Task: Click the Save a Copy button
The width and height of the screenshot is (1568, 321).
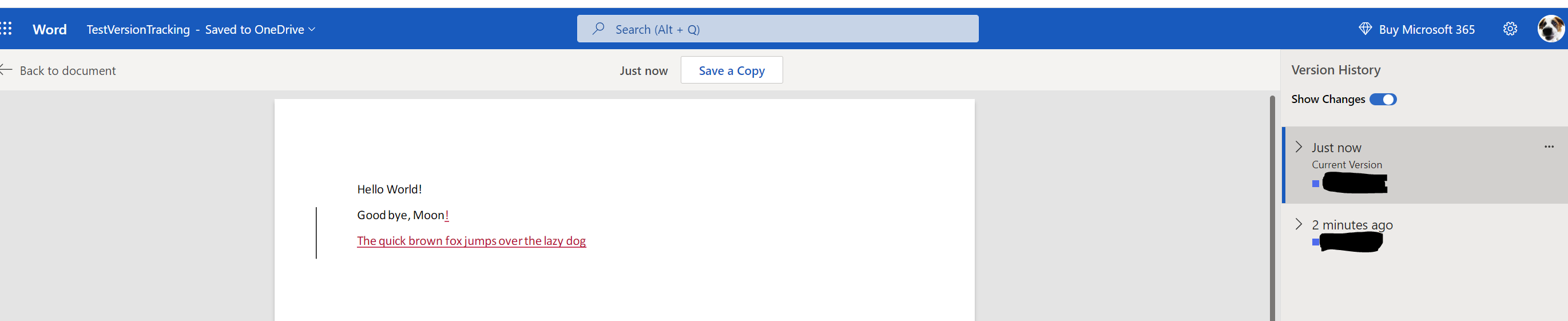Action: click(731, 70)
